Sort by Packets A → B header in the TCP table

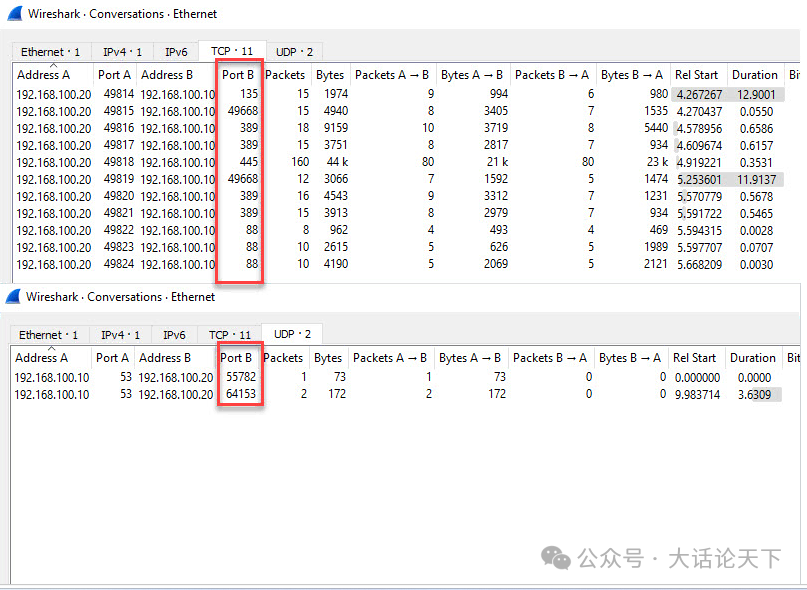click(392, 75)
